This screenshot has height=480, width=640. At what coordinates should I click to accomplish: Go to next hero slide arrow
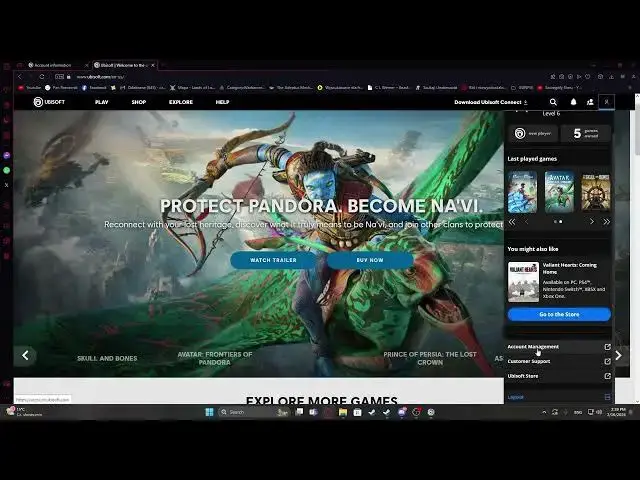[x=619, y=356]
